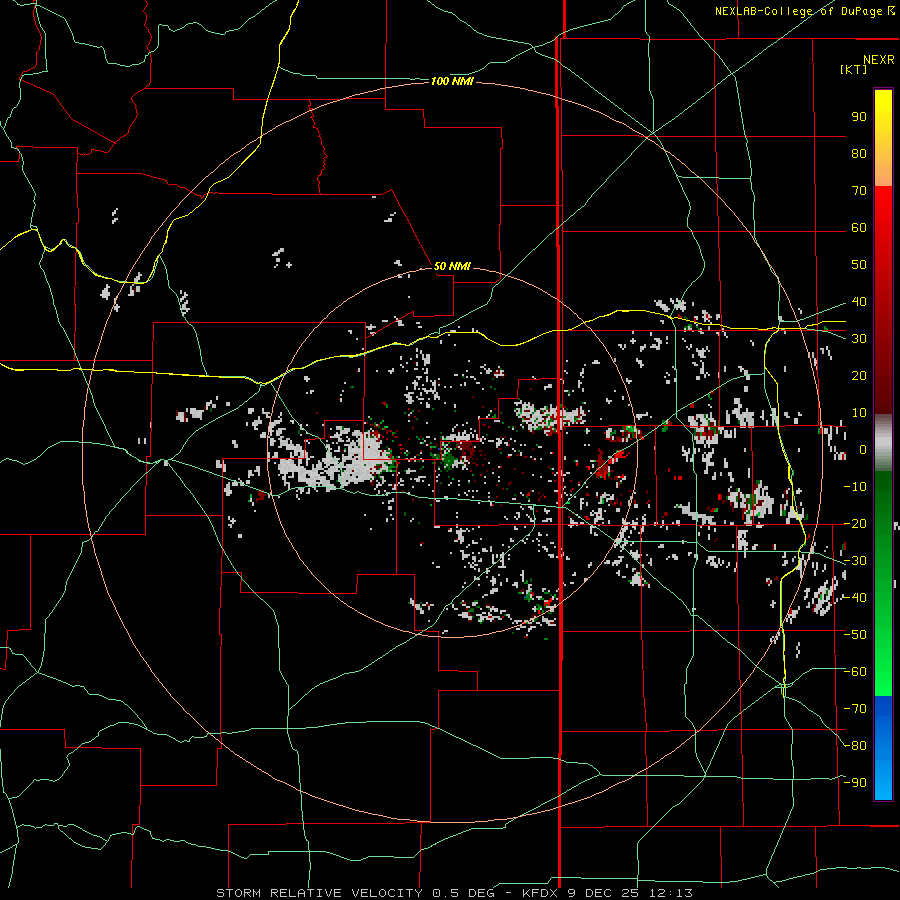Click the -20 value on the velocity scale
The image size is (900, 900).
click(855, 524)
